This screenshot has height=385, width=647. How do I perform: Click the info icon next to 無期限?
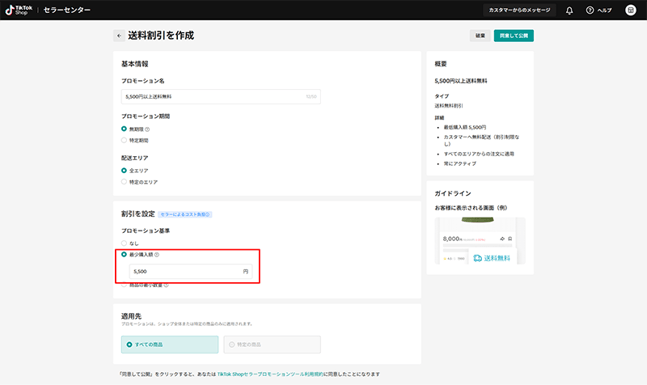click(x=147, y=130)
